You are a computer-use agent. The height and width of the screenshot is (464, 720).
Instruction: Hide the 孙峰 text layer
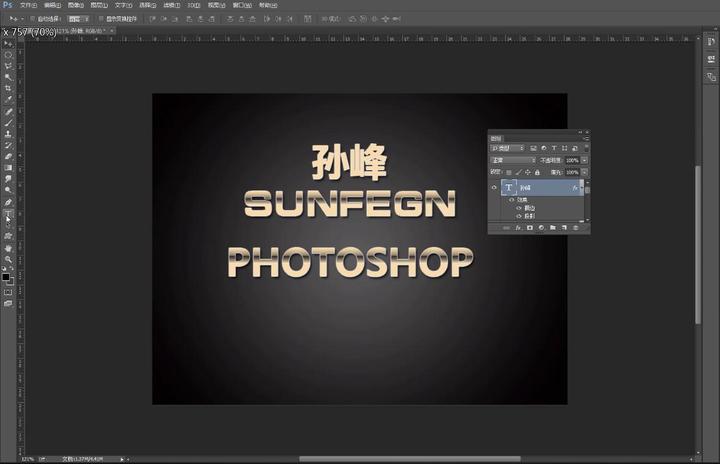494,187
